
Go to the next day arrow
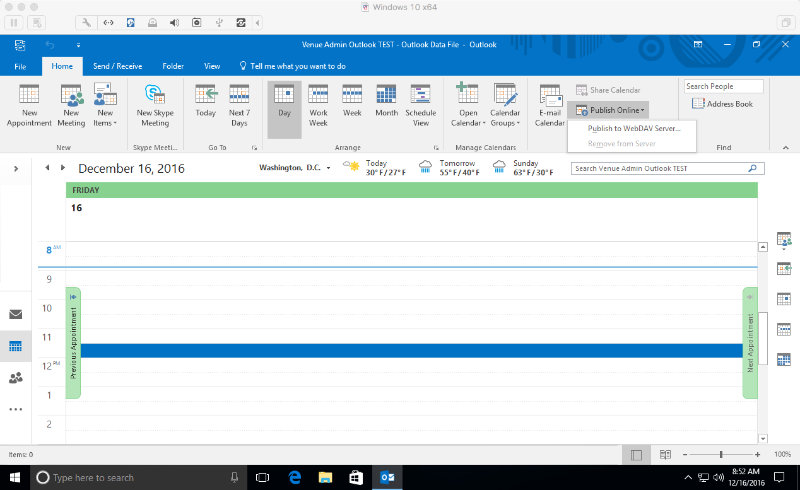[63, 167]
